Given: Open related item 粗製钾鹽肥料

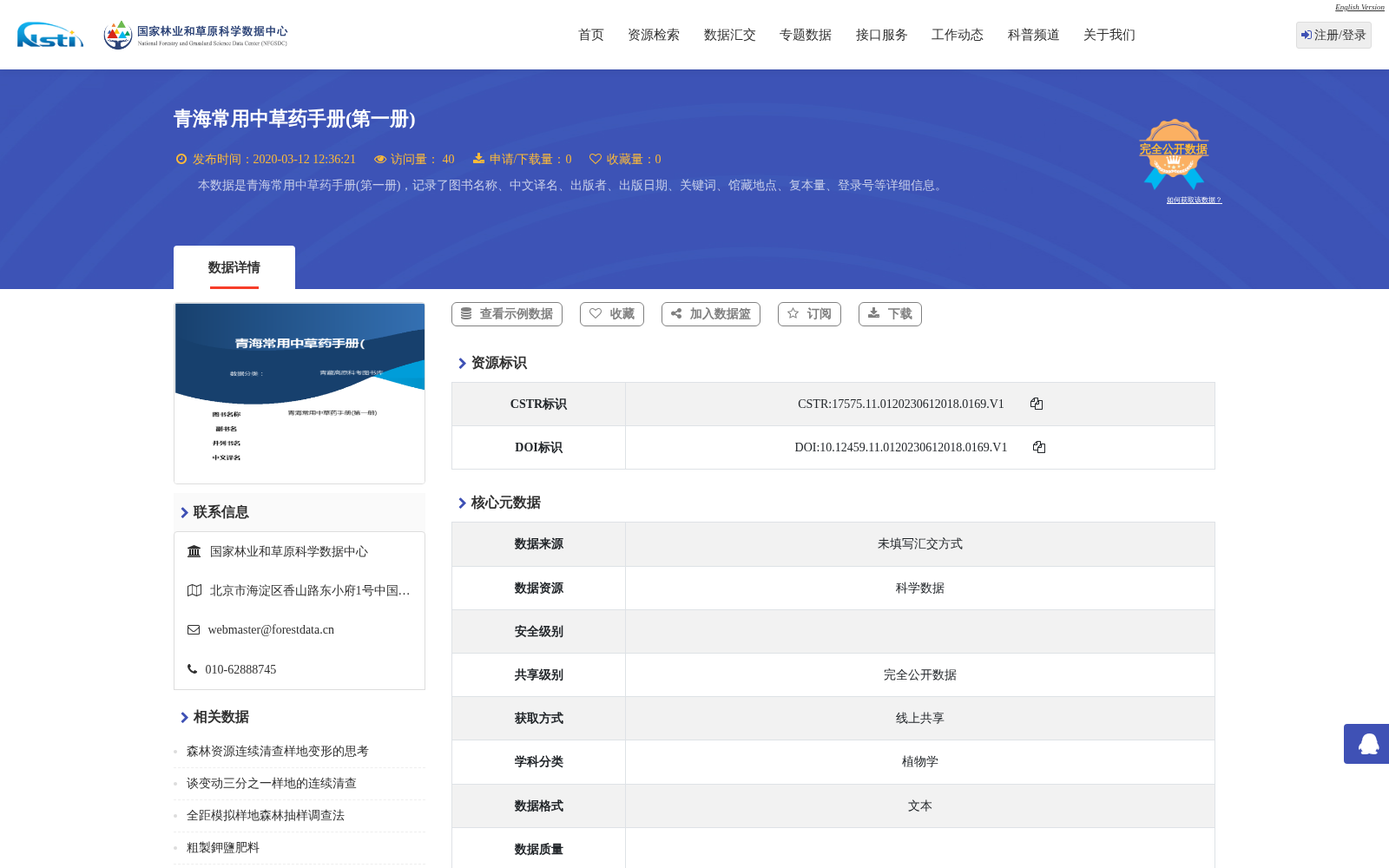Looking at the screenshot, I should [x=223, y=848].
